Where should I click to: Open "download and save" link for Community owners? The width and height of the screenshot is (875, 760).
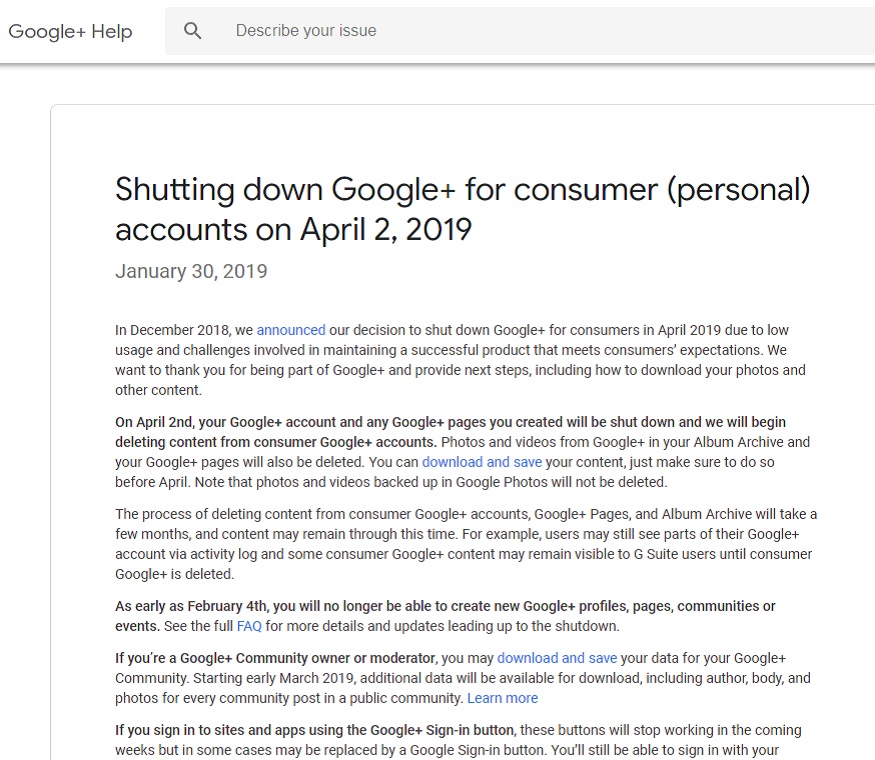[557, 658]
